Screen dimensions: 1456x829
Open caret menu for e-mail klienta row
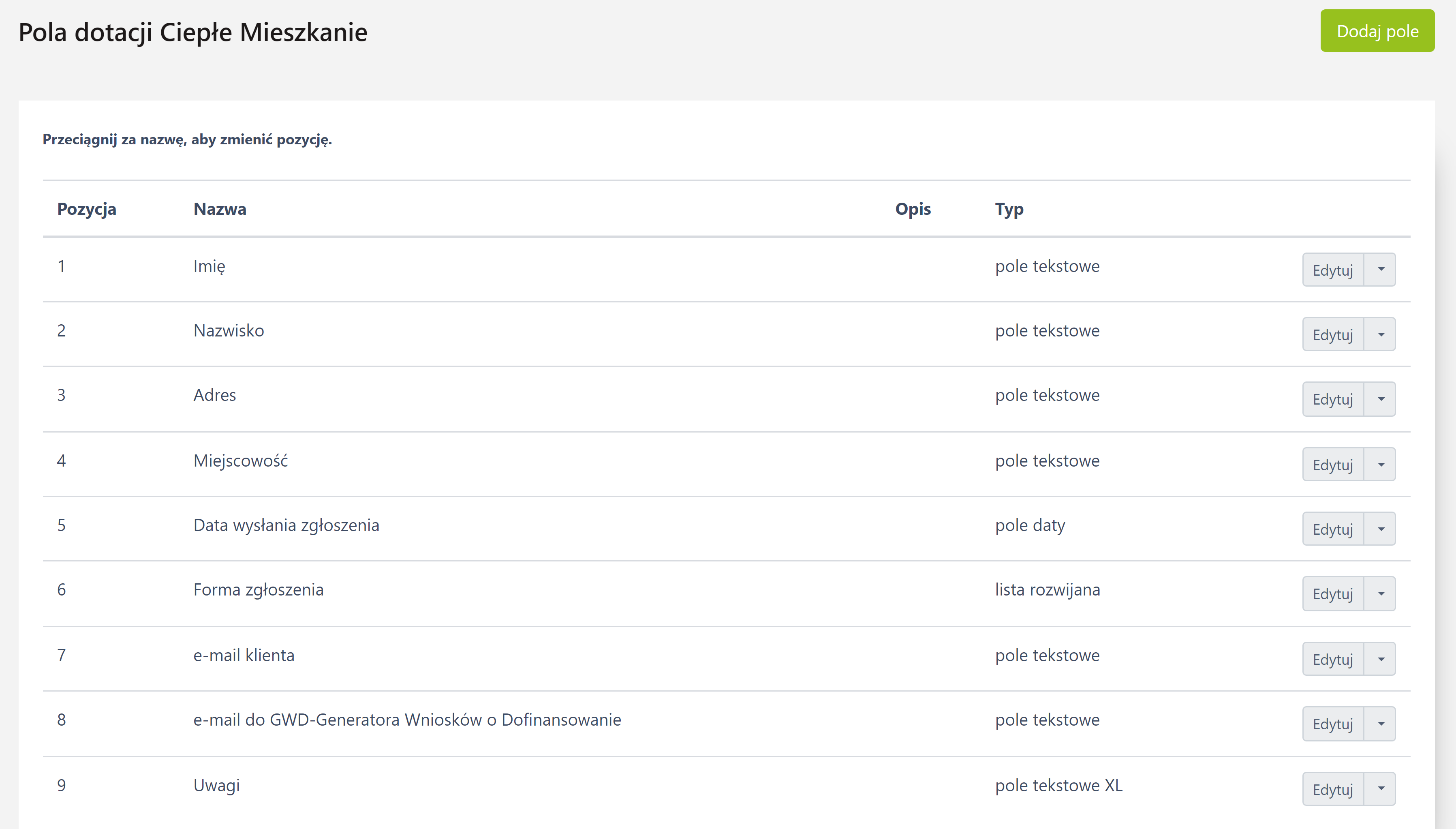click(x=1380, y=659)
